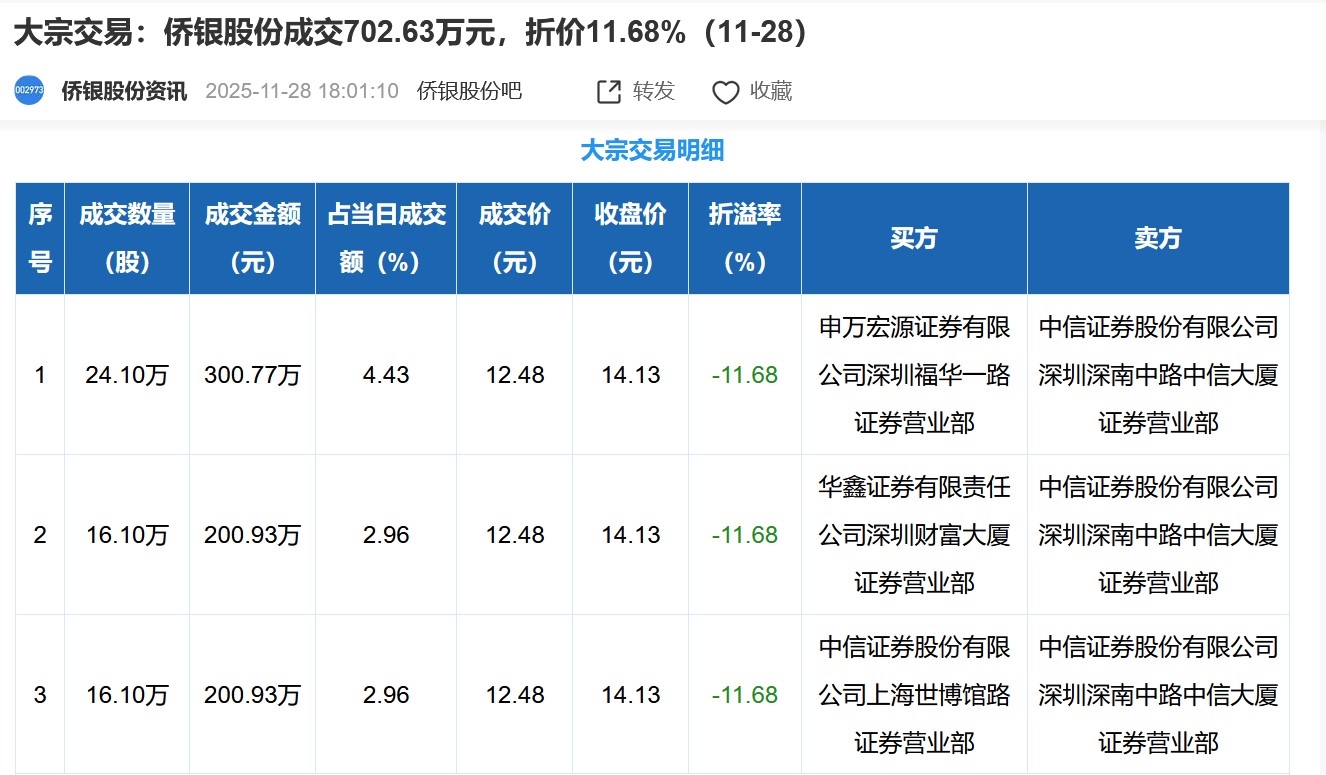Viewport: 1326px width, 775px height.
Task: Click the -11.68 discount rate in row 3
Action: pyautogui.click(x=745, y=695)
